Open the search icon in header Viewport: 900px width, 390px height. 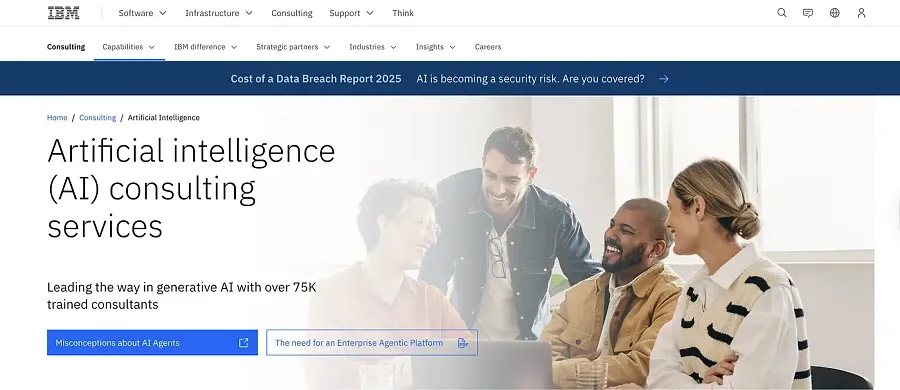click(782, 13)
